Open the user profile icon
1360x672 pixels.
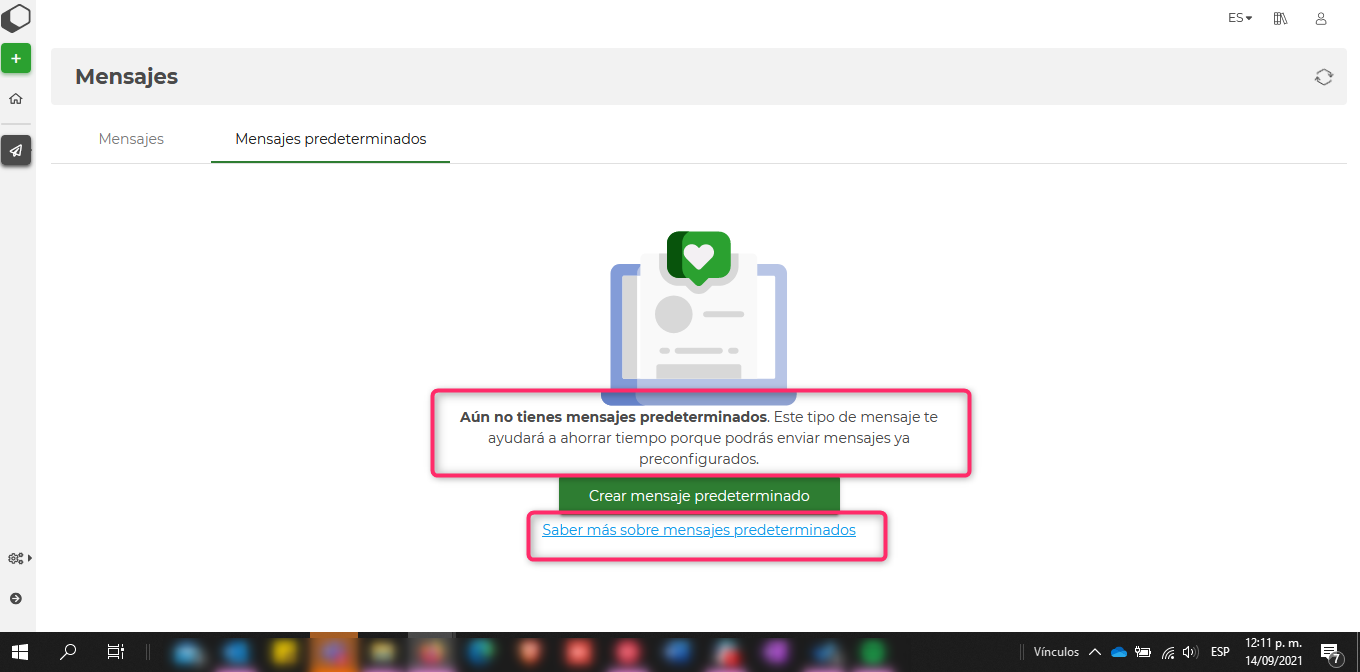1321,18
